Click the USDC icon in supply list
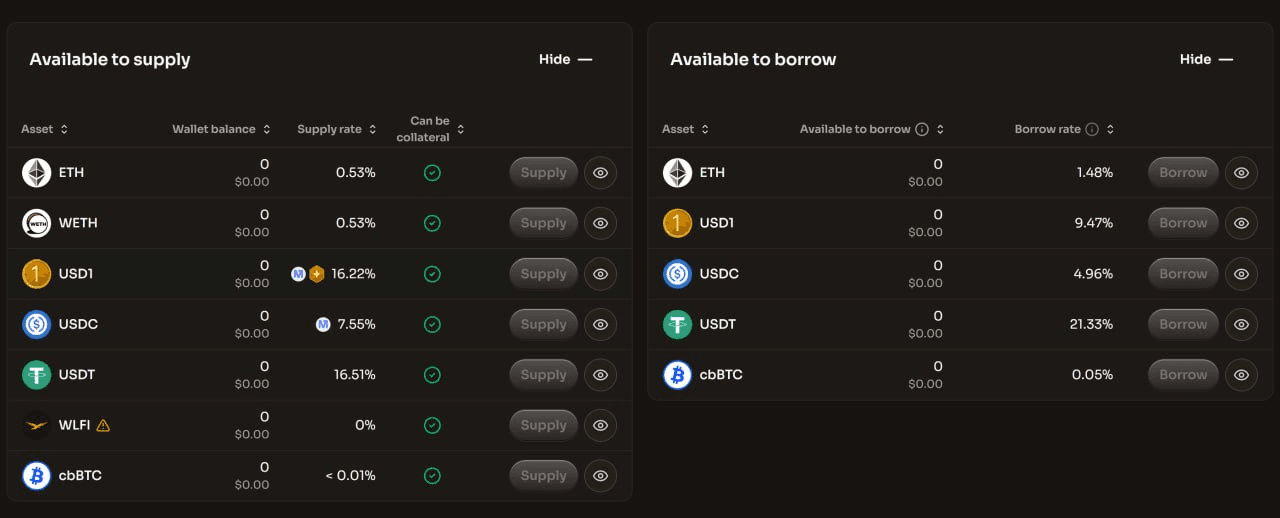Viewport: 1280px width, 518px height. (37, 324)
